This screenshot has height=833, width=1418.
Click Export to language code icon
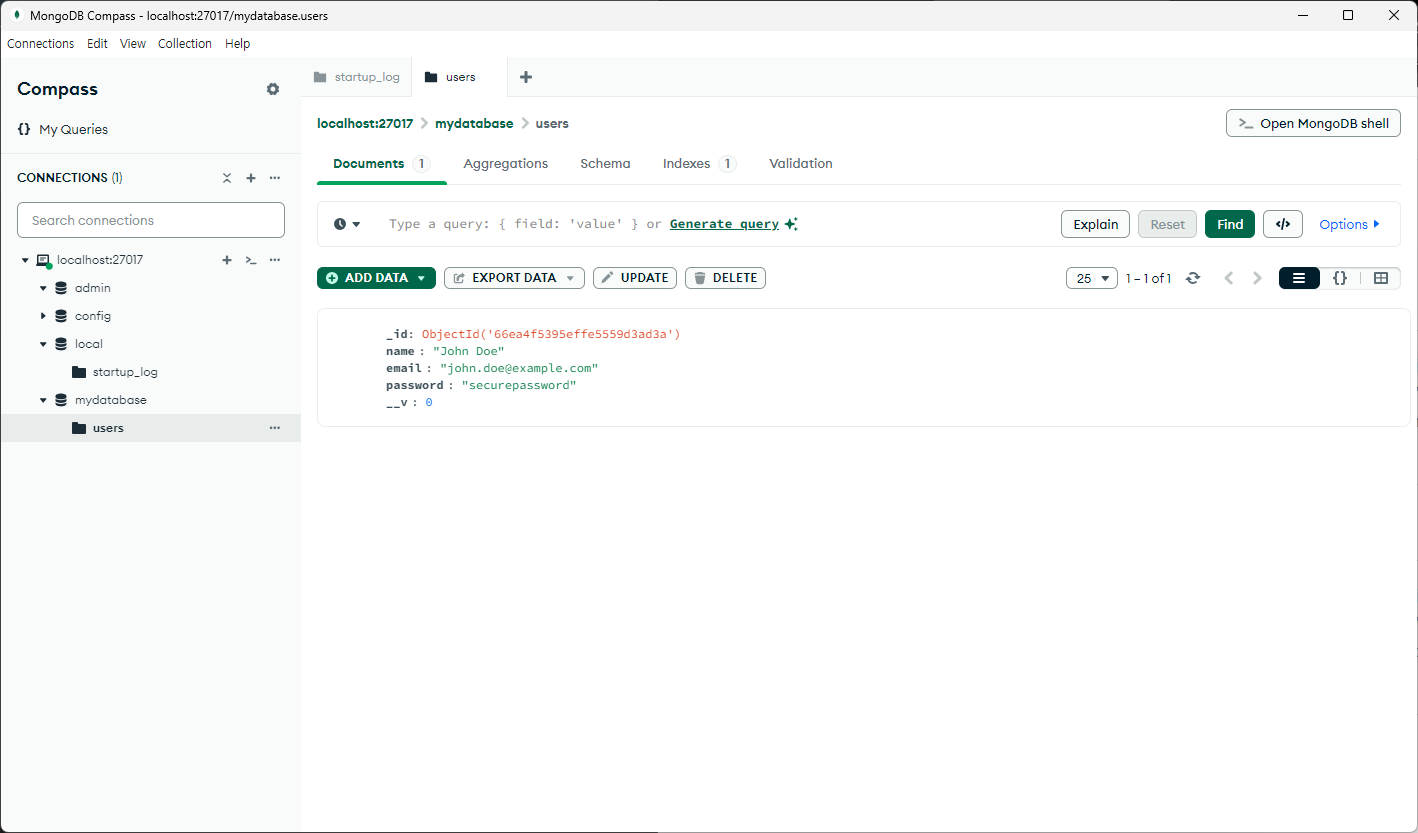click(x=1283, y=224)
